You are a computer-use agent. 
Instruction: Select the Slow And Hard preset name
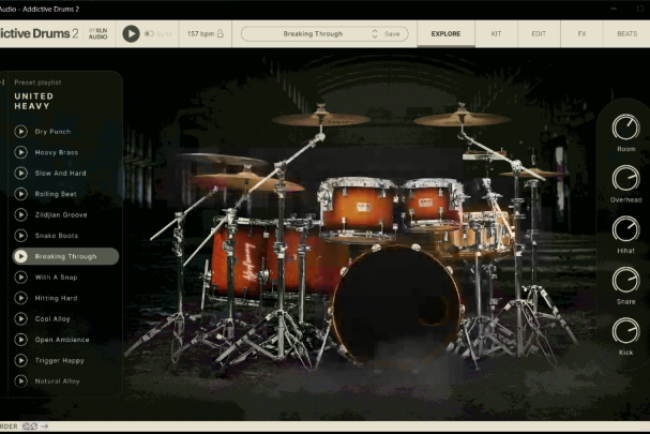[x=61, y=173]
